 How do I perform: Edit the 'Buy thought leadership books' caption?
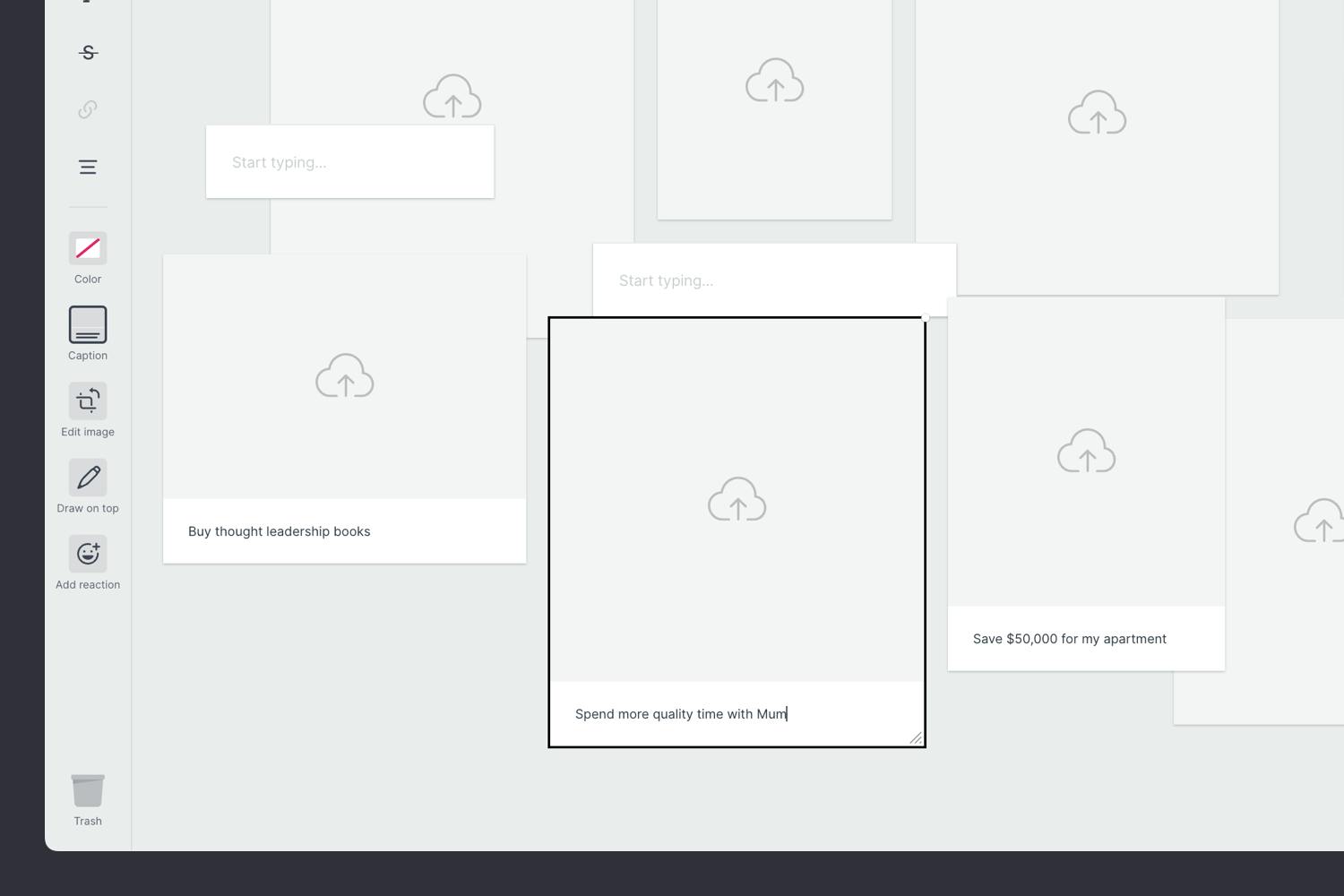(x=280, y=531)
